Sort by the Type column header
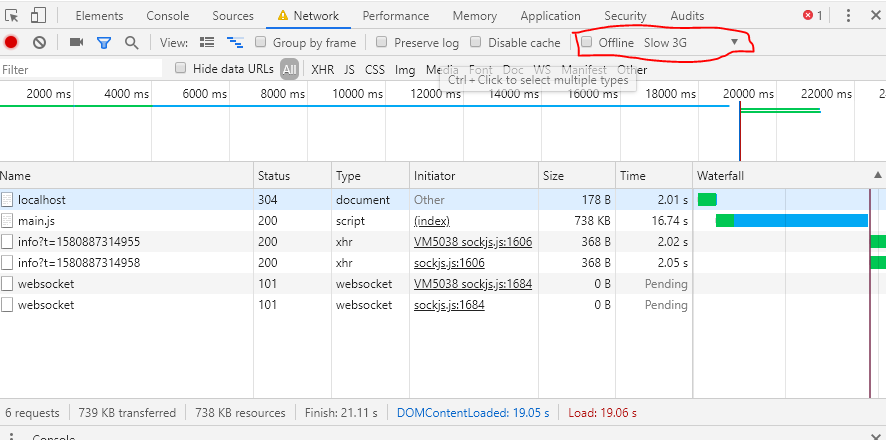Screen dimensions: 886x440 click(371, 176)
